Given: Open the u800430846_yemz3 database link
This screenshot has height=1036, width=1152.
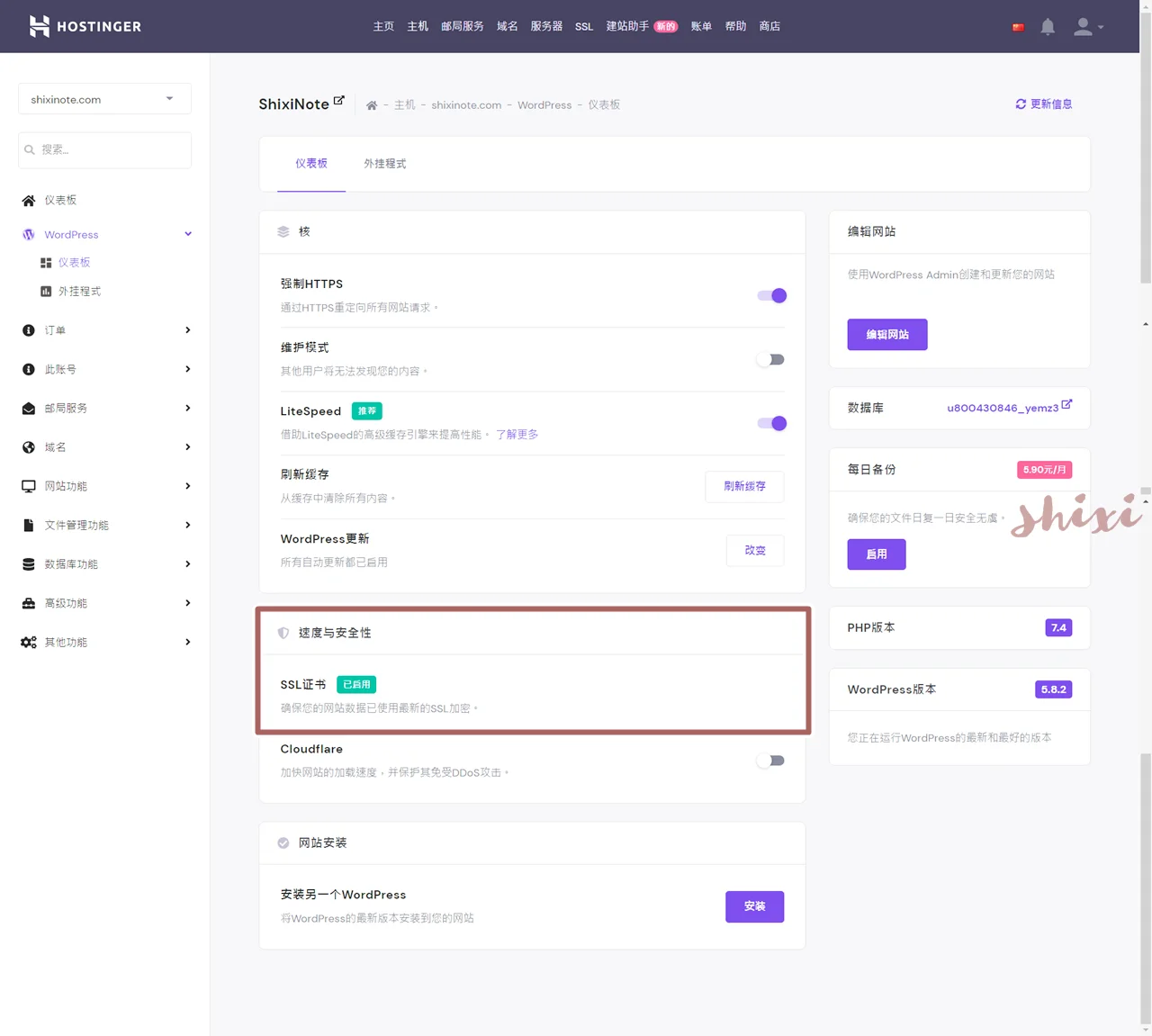Looking at the screenshot, I should [1003, 408].
